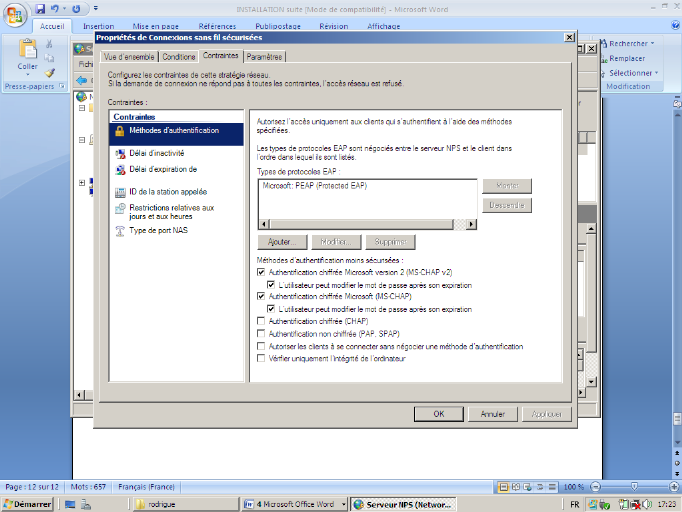The width and height of the screenshot is (682, 512).
Task: Open the Microsoft Office button menu
Action: [x=15, y=14]
